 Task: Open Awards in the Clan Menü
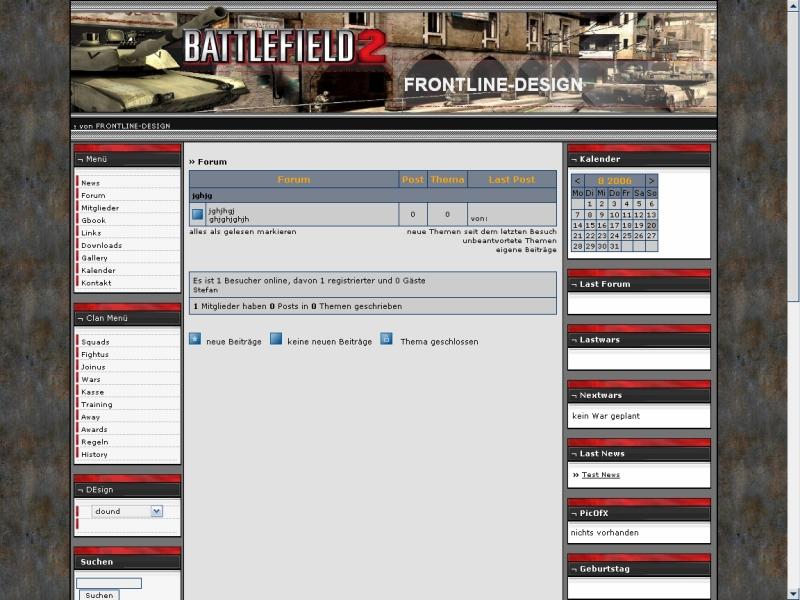pyautogui.click(x=94, y=430)
